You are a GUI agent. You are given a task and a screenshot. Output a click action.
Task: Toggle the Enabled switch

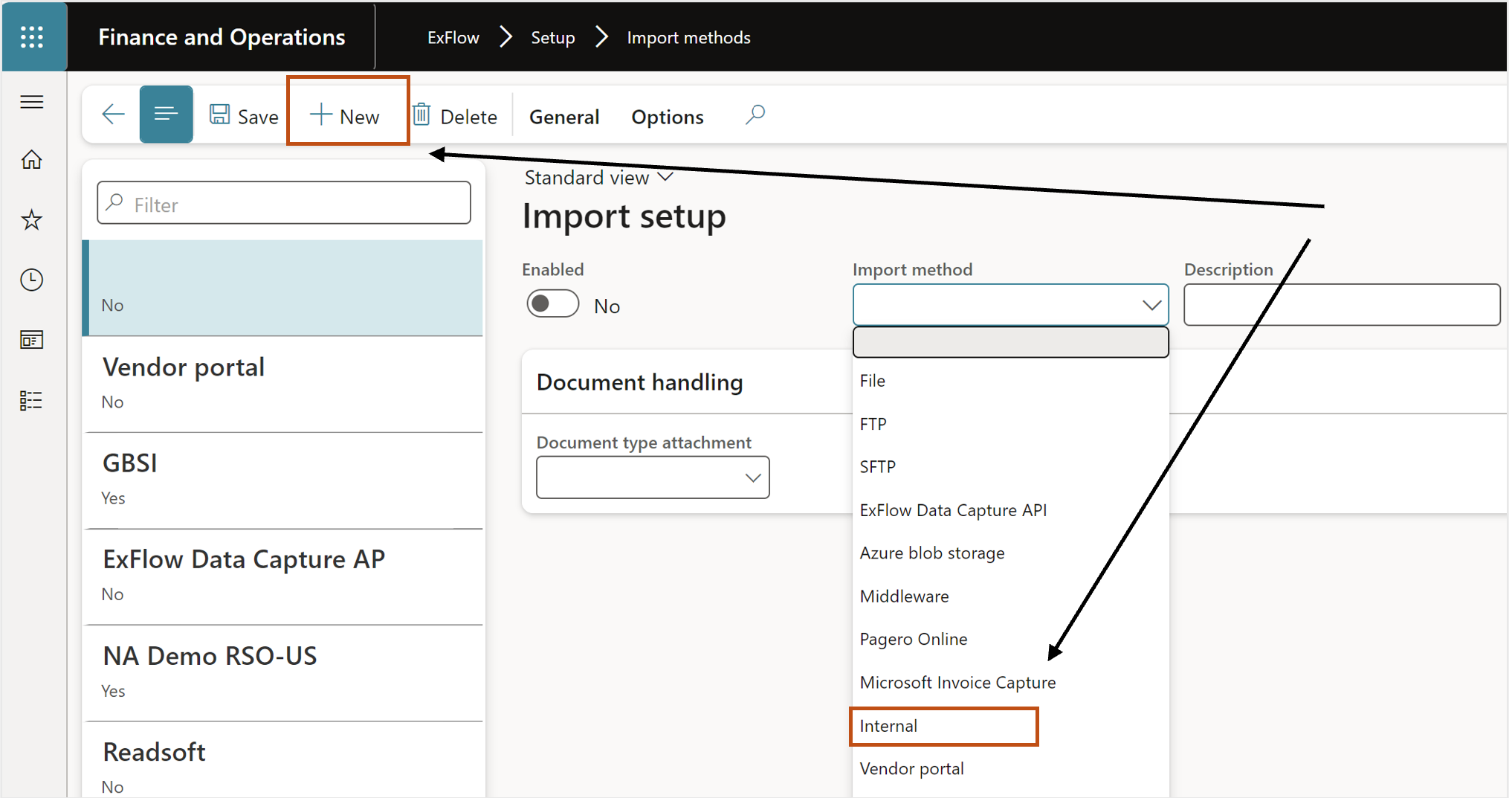pos(552,303)
